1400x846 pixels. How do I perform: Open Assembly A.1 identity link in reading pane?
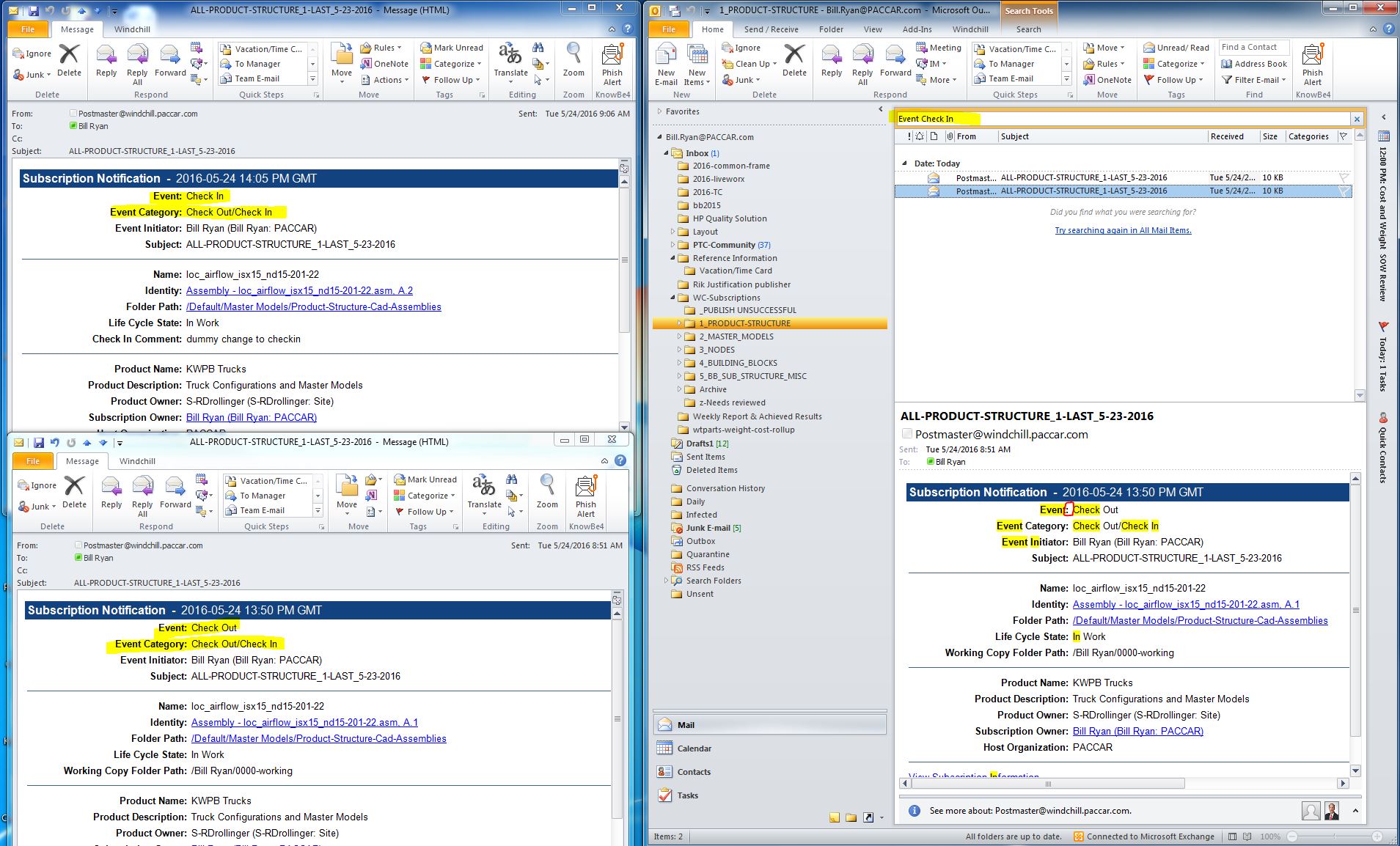click(x=1186, y=604)
